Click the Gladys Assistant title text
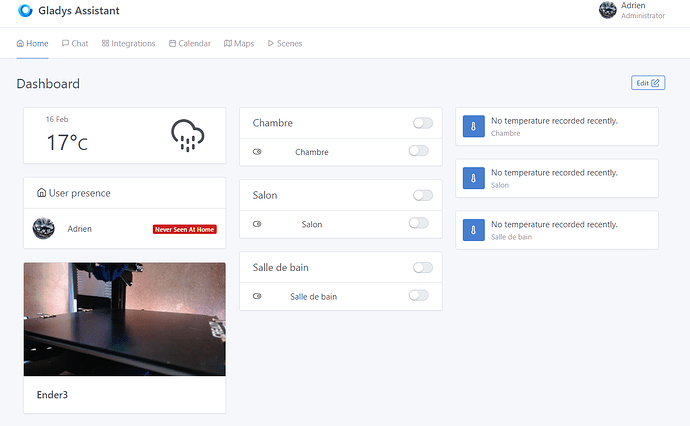This screenshot has height=426, width=690. [x=79, y=11]
